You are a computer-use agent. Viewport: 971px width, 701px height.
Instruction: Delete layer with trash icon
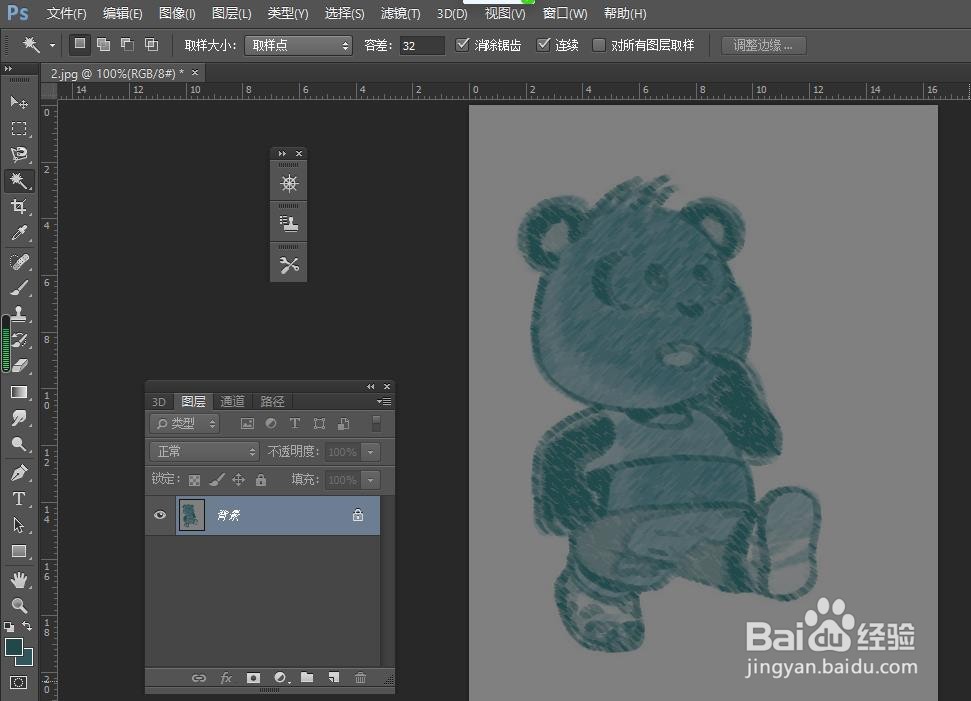coord(360,678)
